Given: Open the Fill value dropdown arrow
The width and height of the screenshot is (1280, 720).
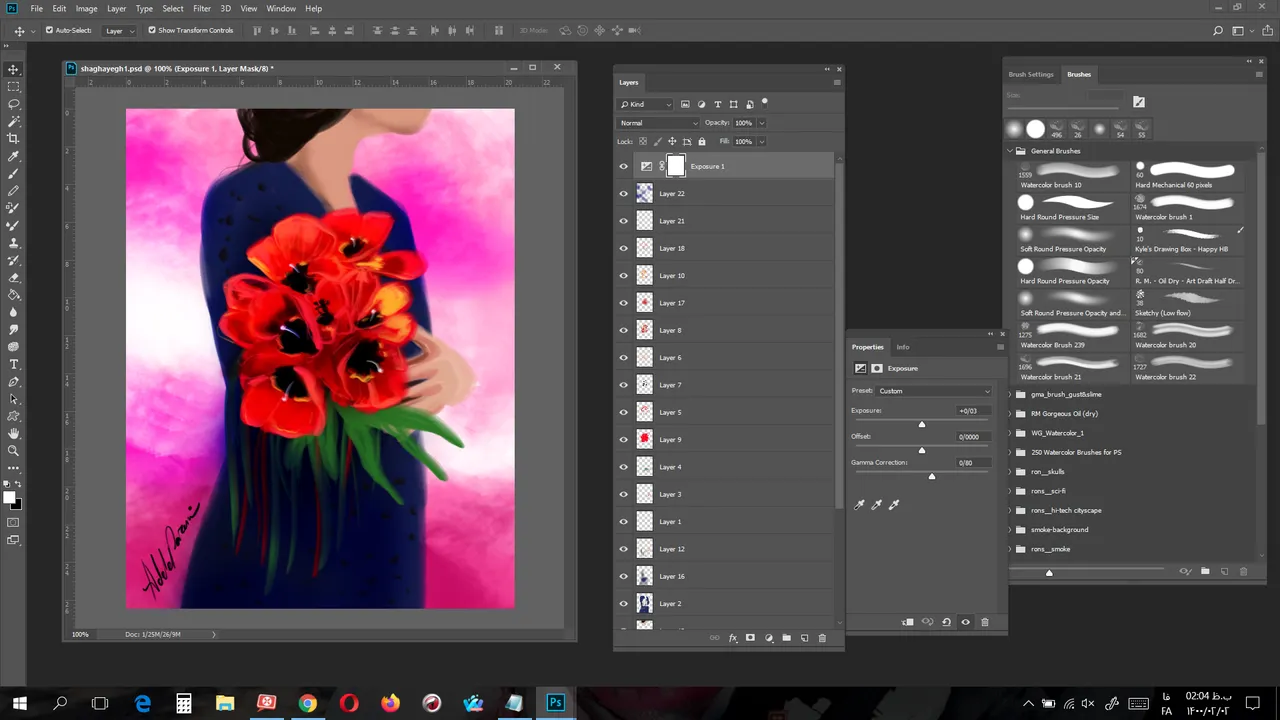Looking at the screenshot, I should pyautogui.click(x=762, y=141).
